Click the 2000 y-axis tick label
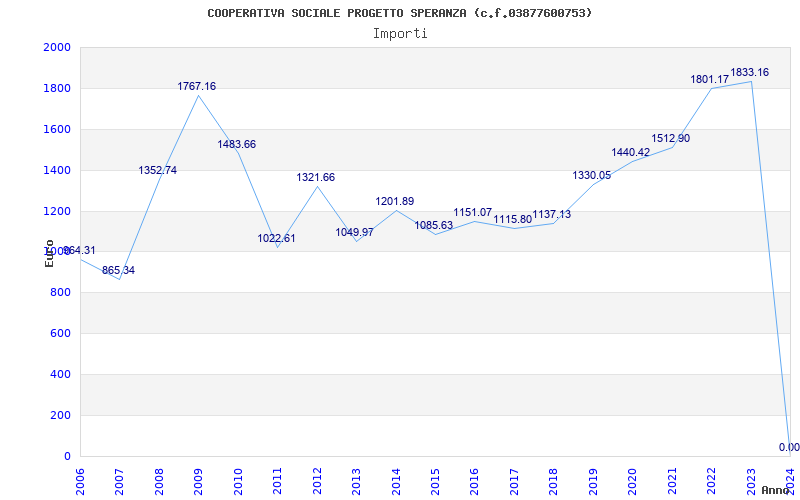Viewport: 800px width, 500px height. [57, 47]
